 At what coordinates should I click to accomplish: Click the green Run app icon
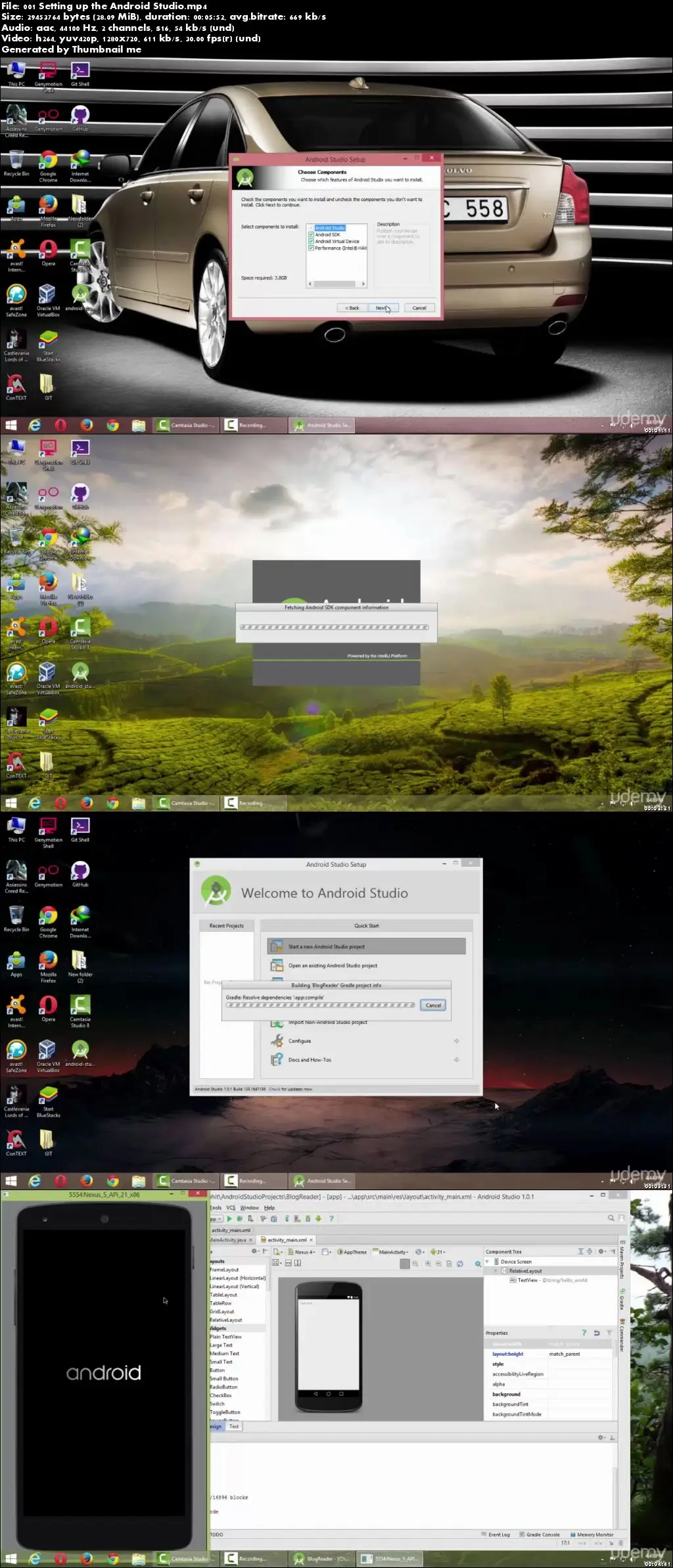point(229,1218)
